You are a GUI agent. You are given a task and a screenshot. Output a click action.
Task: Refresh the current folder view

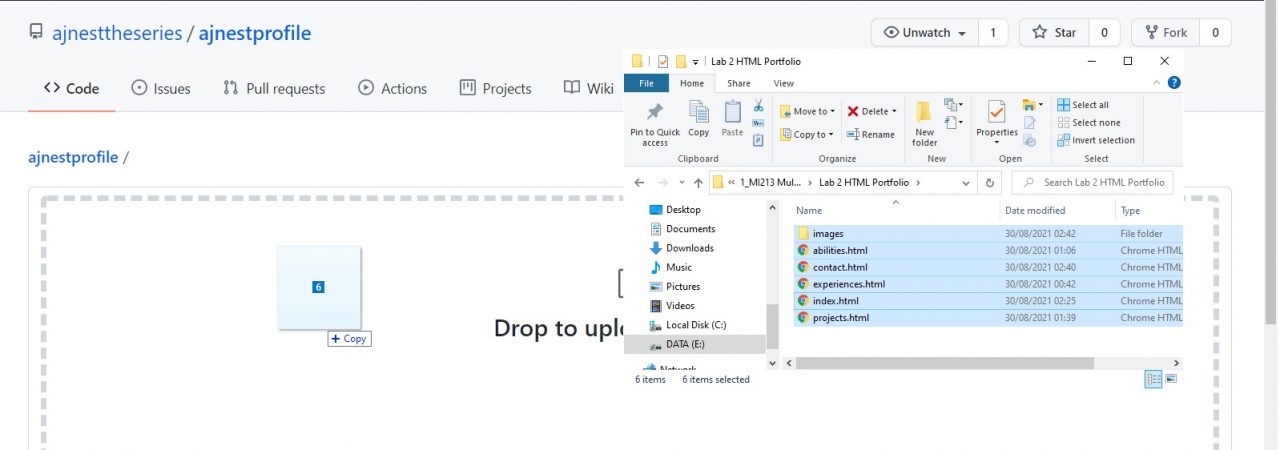coord(990,183)
